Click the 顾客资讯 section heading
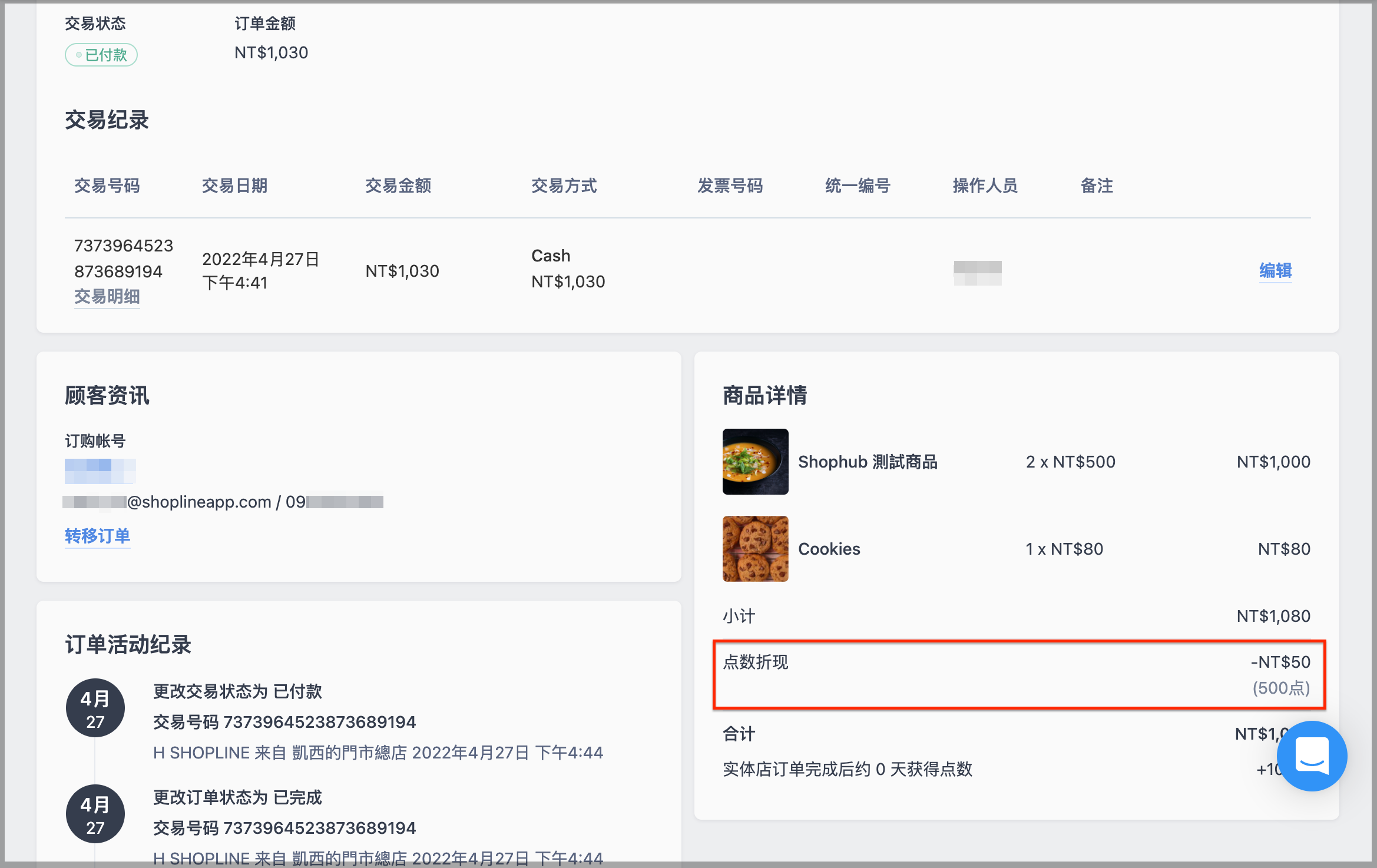The height and width of the screenshot is (868, 1377). [107, 396]
